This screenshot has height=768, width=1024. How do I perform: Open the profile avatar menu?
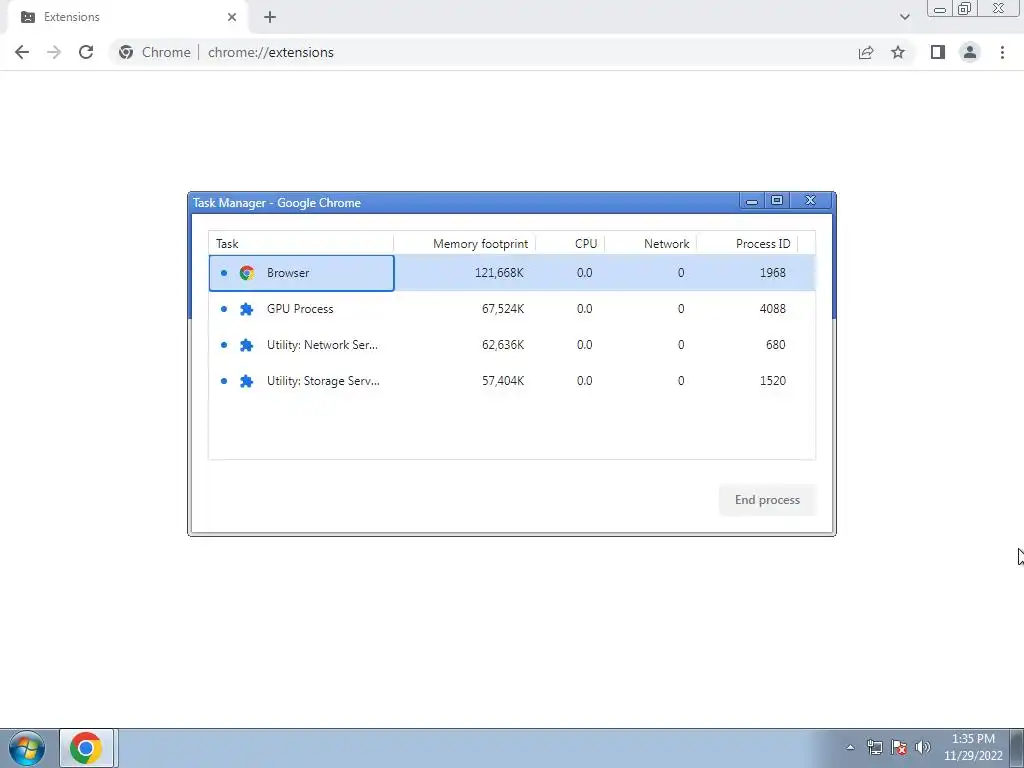point(970,52)
